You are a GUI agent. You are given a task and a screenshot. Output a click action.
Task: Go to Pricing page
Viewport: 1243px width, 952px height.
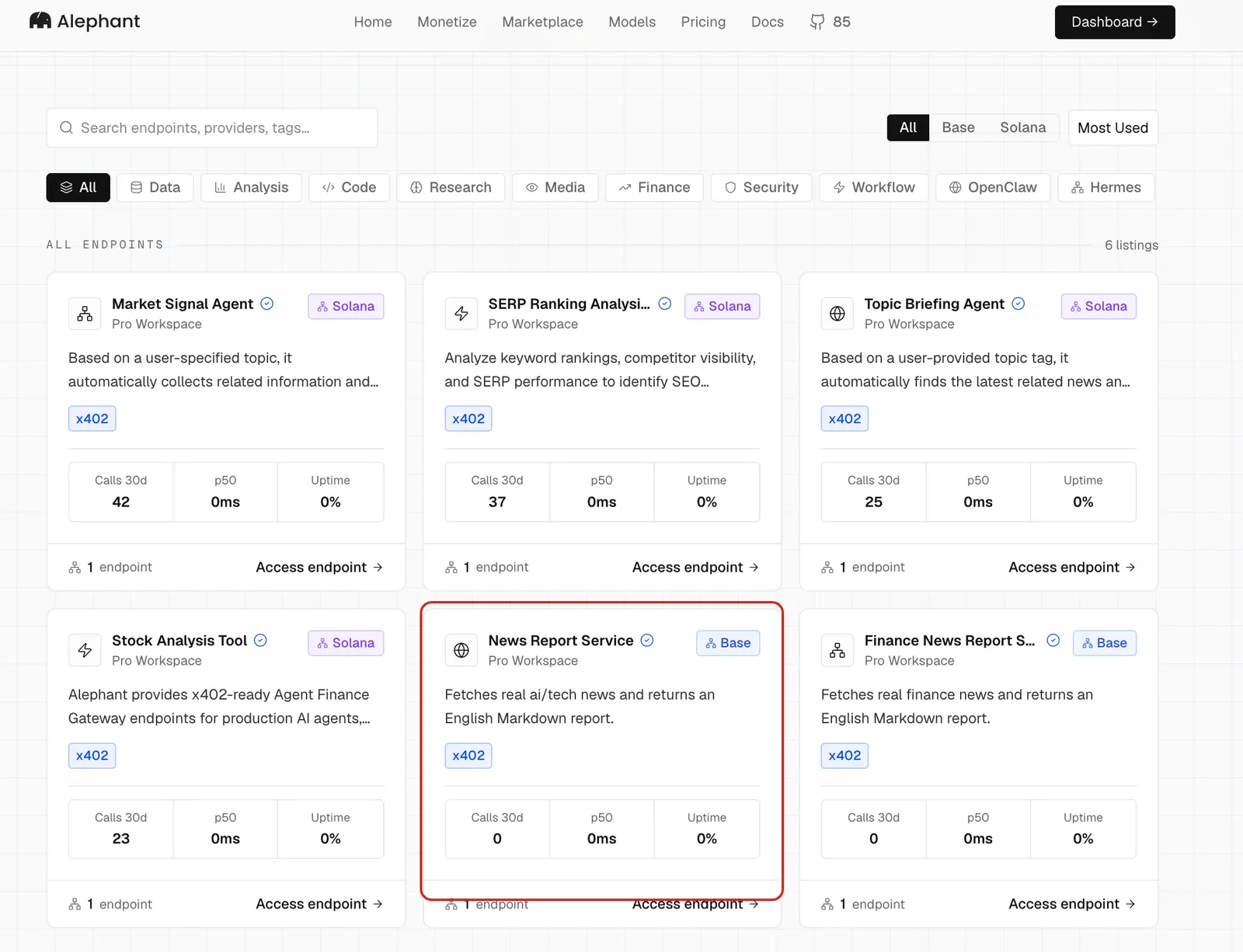(703, 22)
